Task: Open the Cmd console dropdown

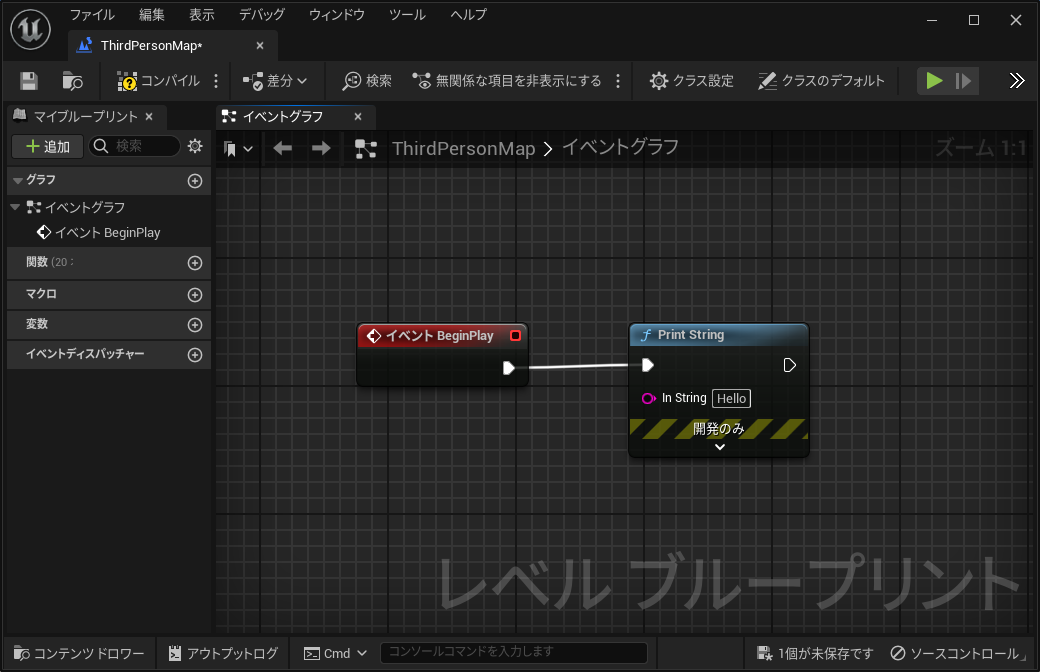Action: pyautogui.click(x=335, y=653)
